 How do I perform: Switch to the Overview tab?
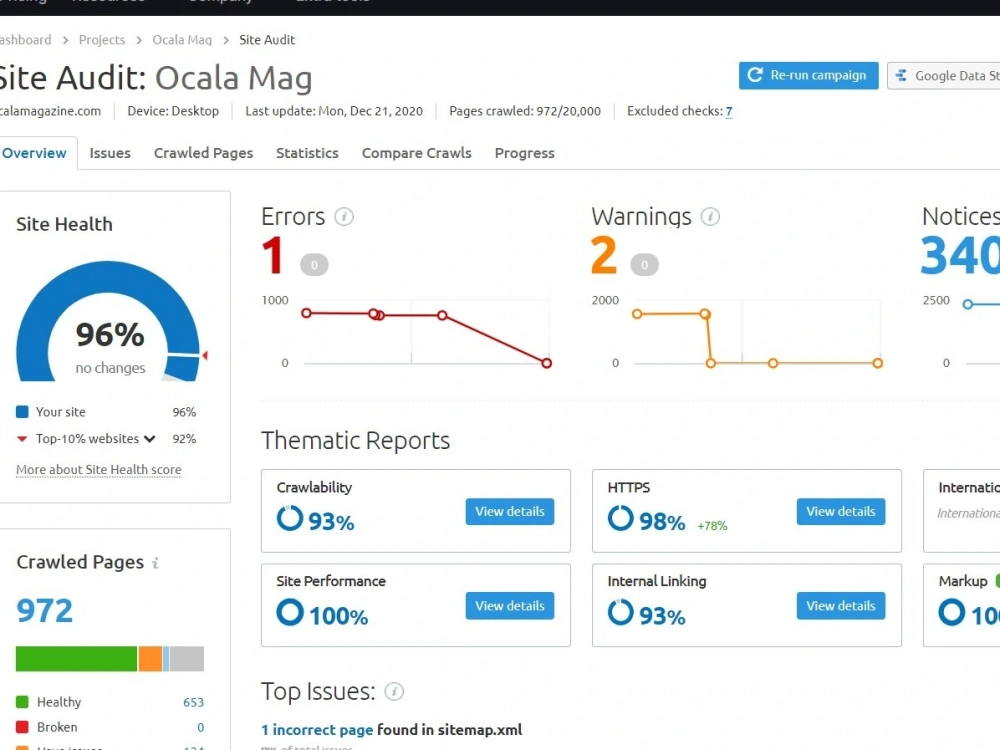click(x=34, y=153)
